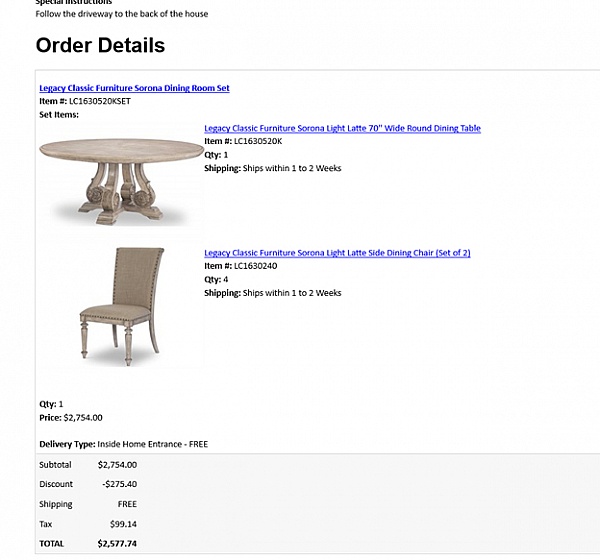
Task: Click the table item number LC1630520K
Action: click(x=258, y=141)
